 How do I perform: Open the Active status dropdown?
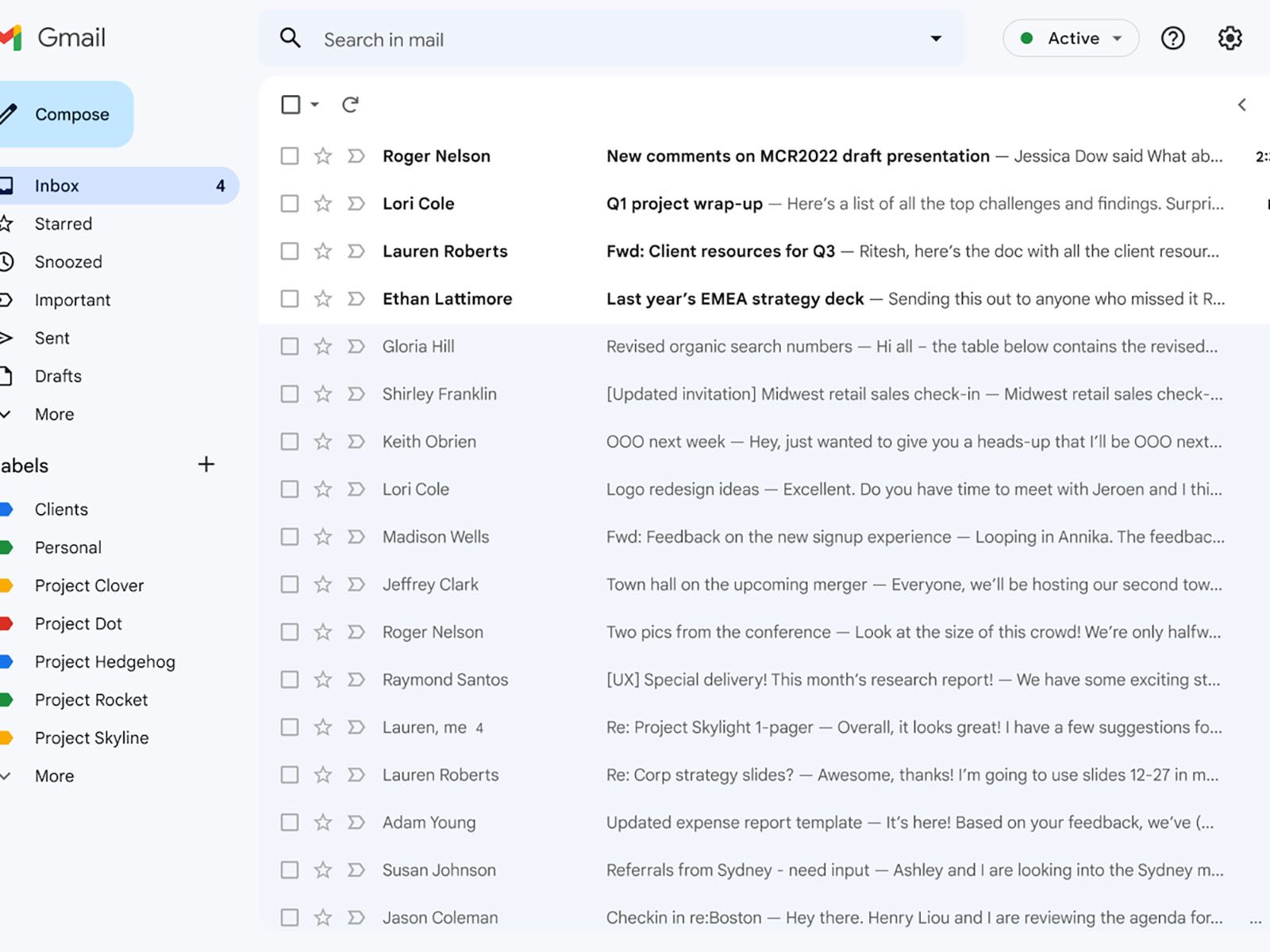tap(1071, 38)
